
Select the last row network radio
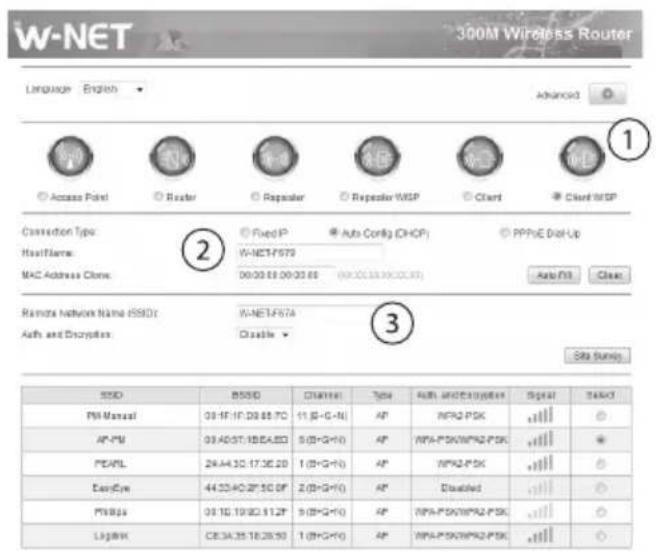(x=601, y=536)
